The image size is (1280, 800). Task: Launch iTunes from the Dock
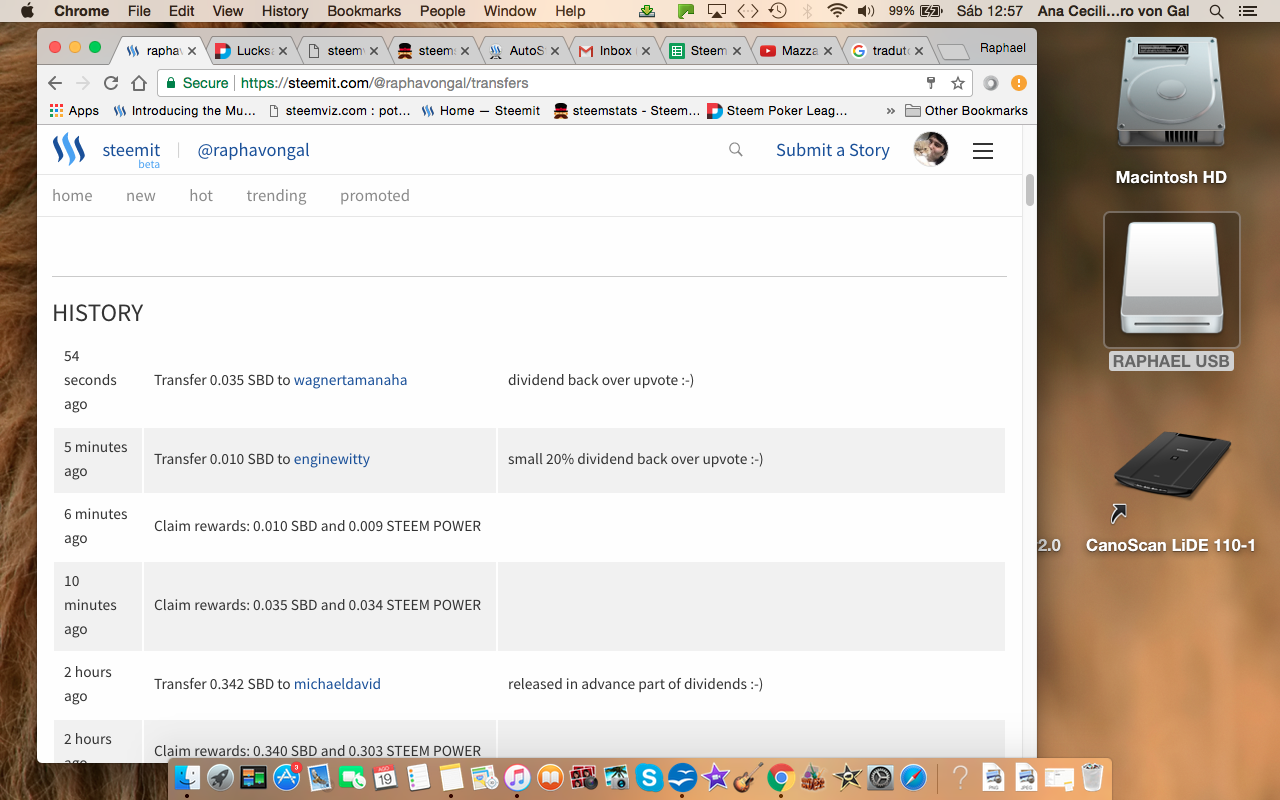pos(517,777)
